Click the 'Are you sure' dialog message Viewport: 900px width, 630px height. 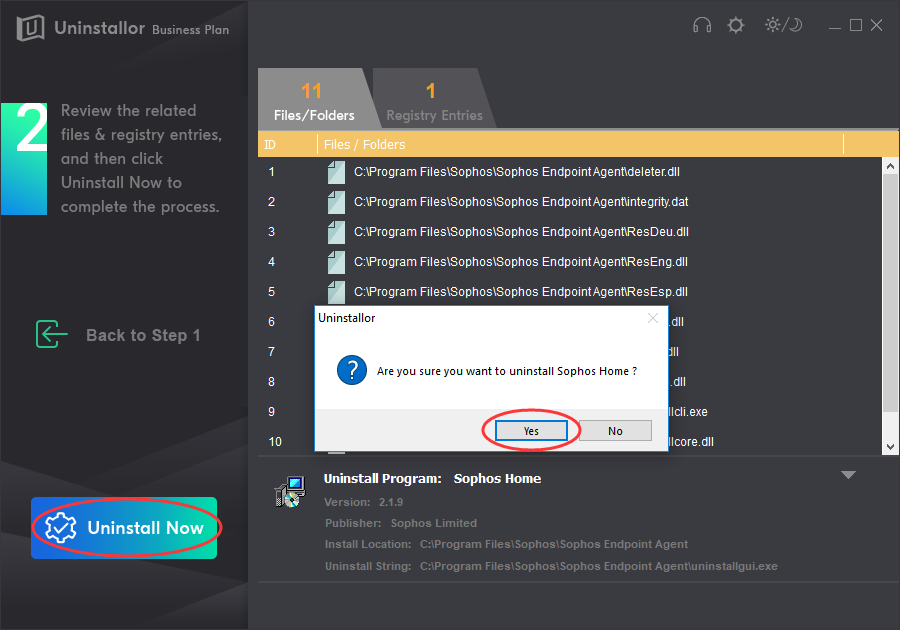click(507, 371)
